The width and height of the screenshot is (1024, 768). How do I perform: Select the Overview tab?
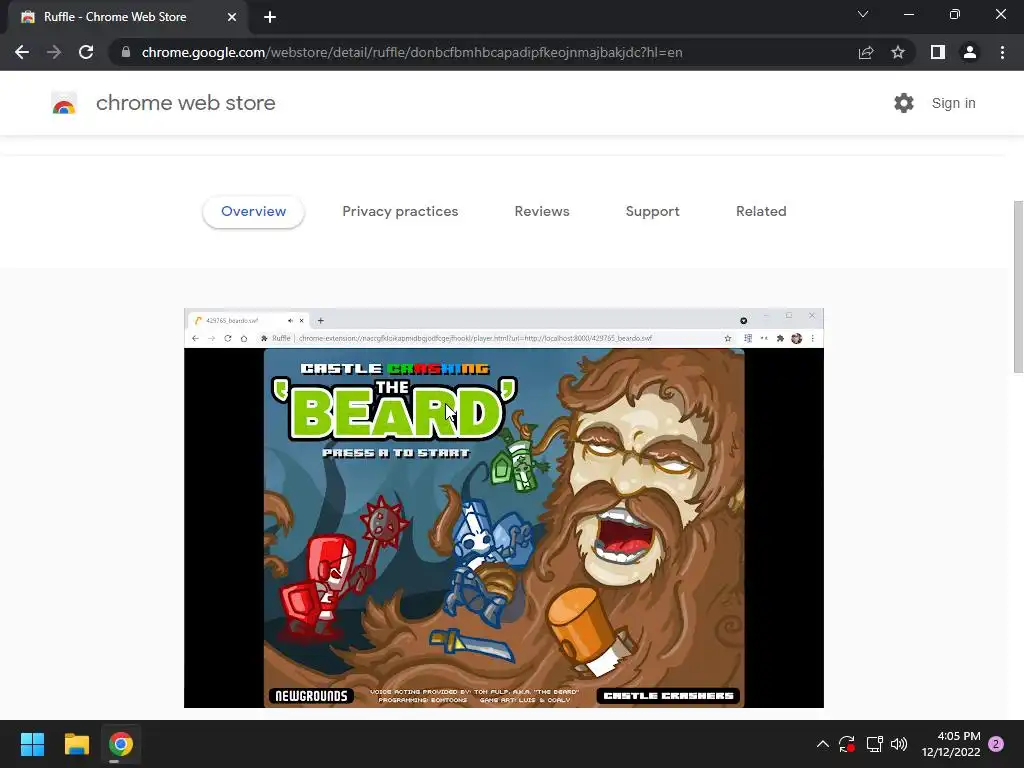(253, 212)
